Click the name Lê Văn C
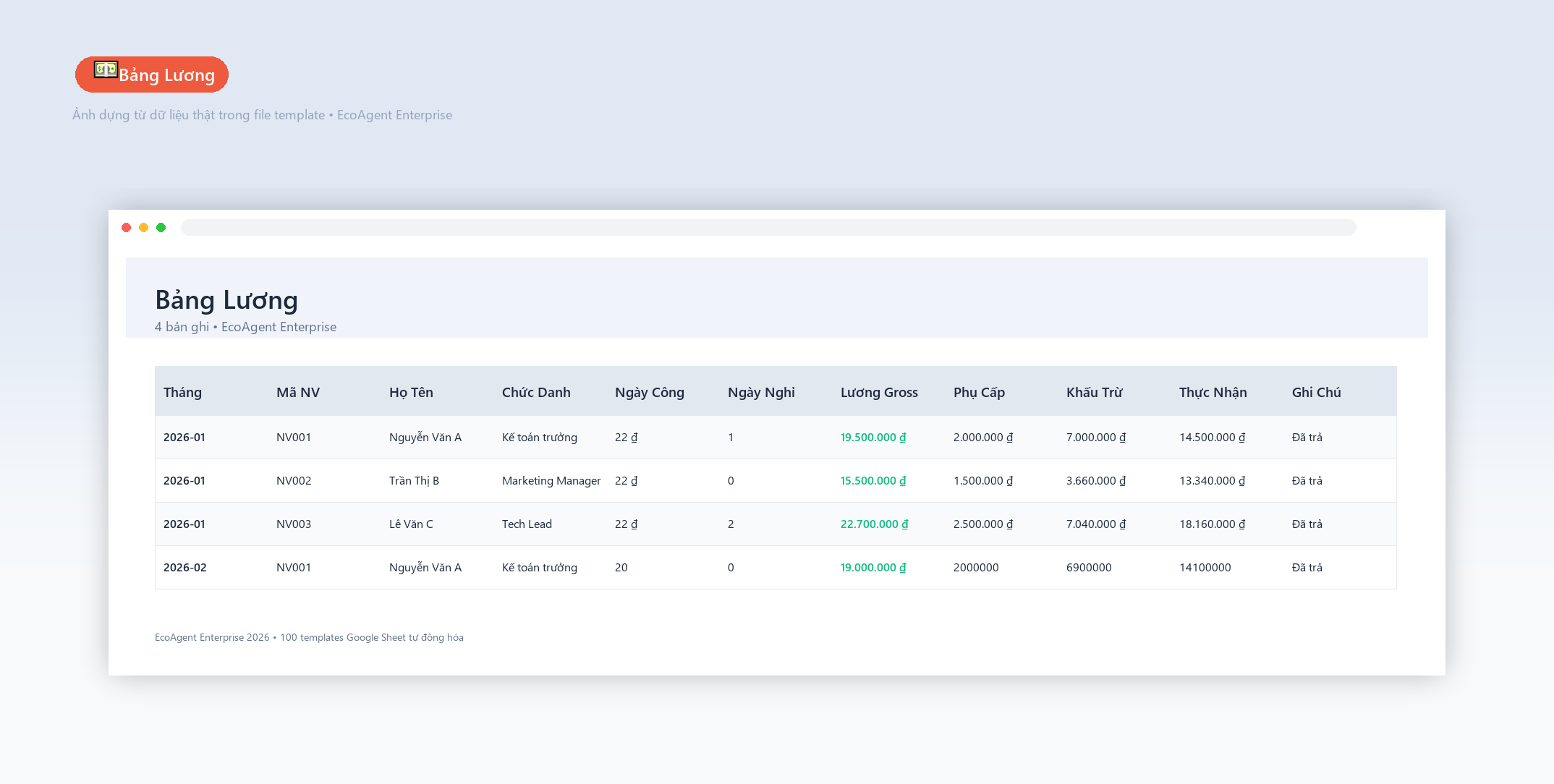Screen dimensions: 1554x784 [x=411, y=524]
